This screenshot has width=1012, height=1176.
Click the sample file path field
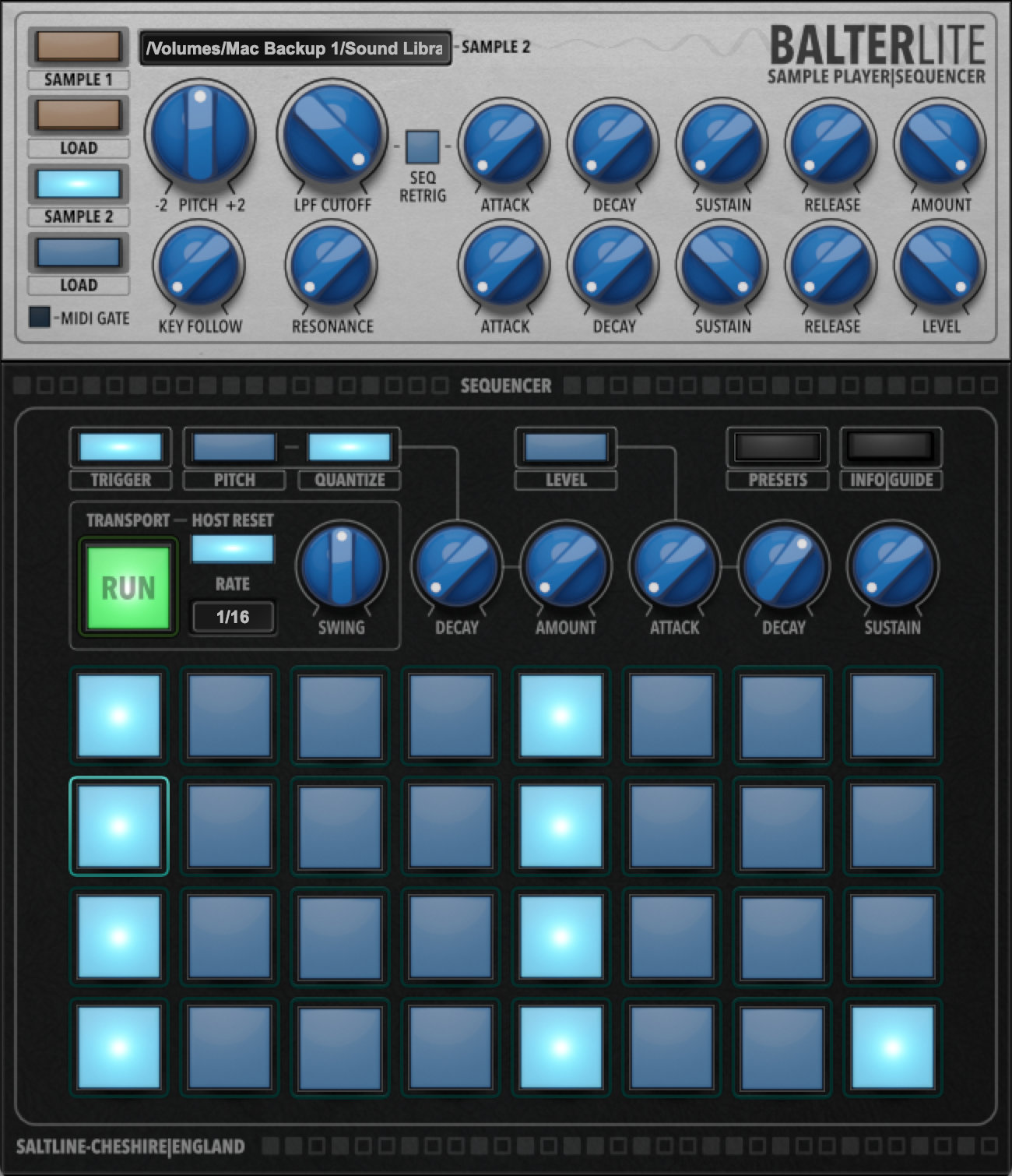[295, 48]
